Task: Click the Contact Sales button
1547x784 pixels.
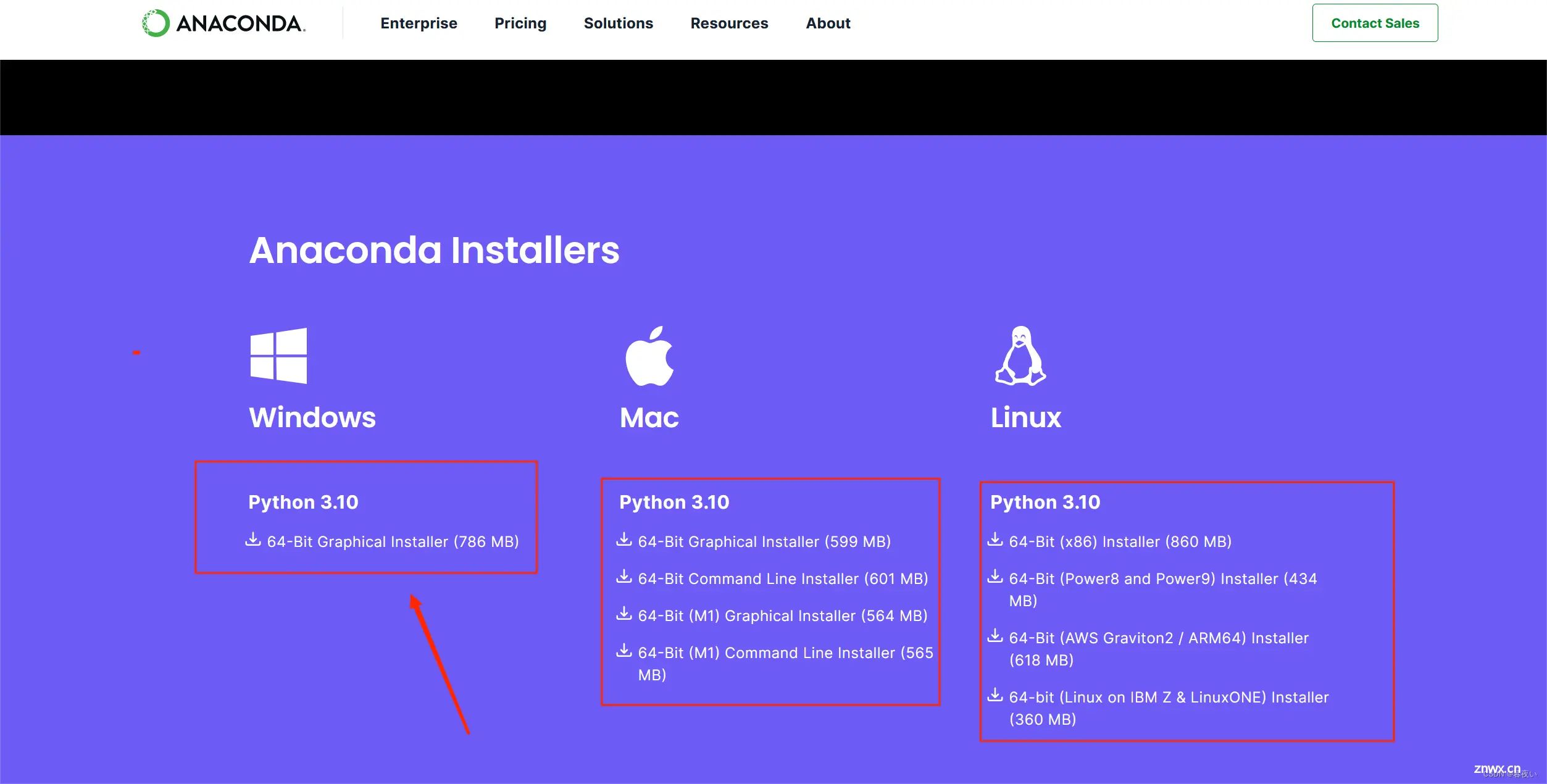Action: pyautogui.click(x=1375, y=23)
